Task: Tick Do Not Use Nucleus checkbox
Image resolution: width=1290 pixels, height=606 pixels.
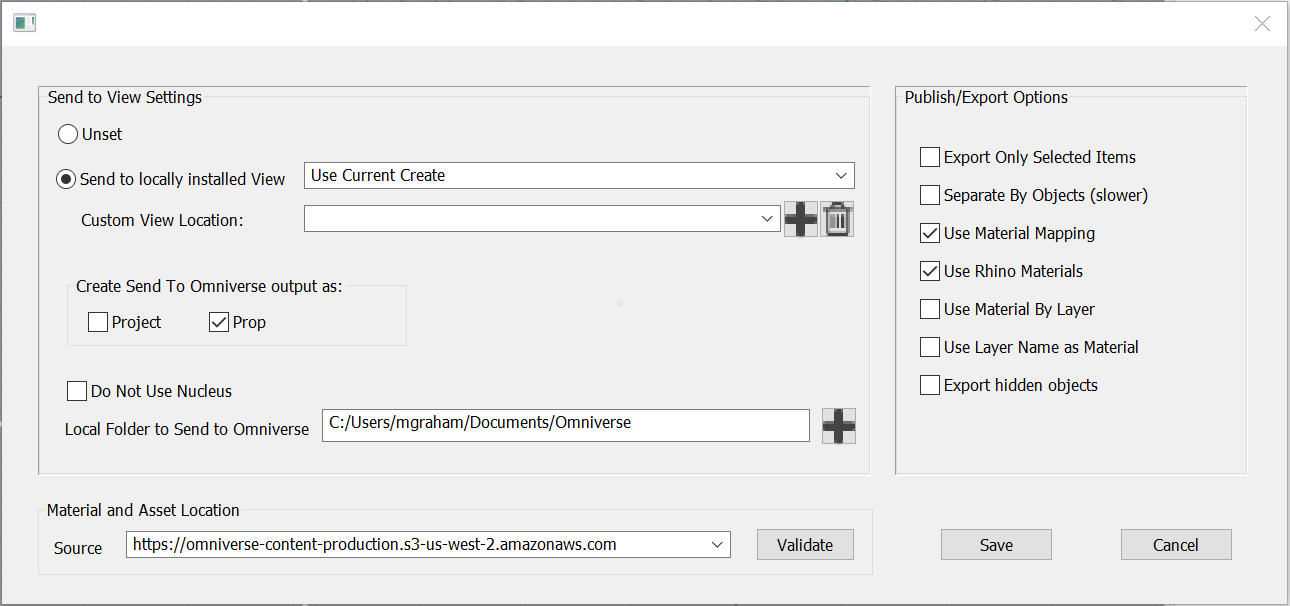Action: (x=77, y=391)
